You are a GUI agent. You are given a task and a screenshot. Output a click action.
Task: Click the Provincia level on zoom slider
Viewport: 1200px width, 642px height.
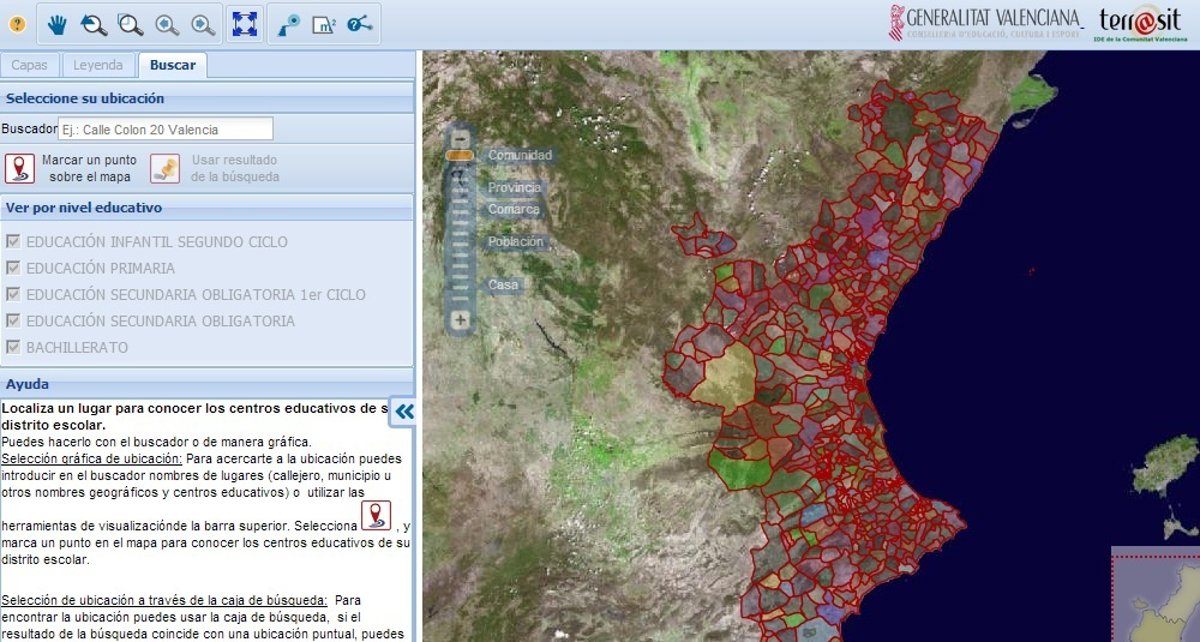[514, 187]
